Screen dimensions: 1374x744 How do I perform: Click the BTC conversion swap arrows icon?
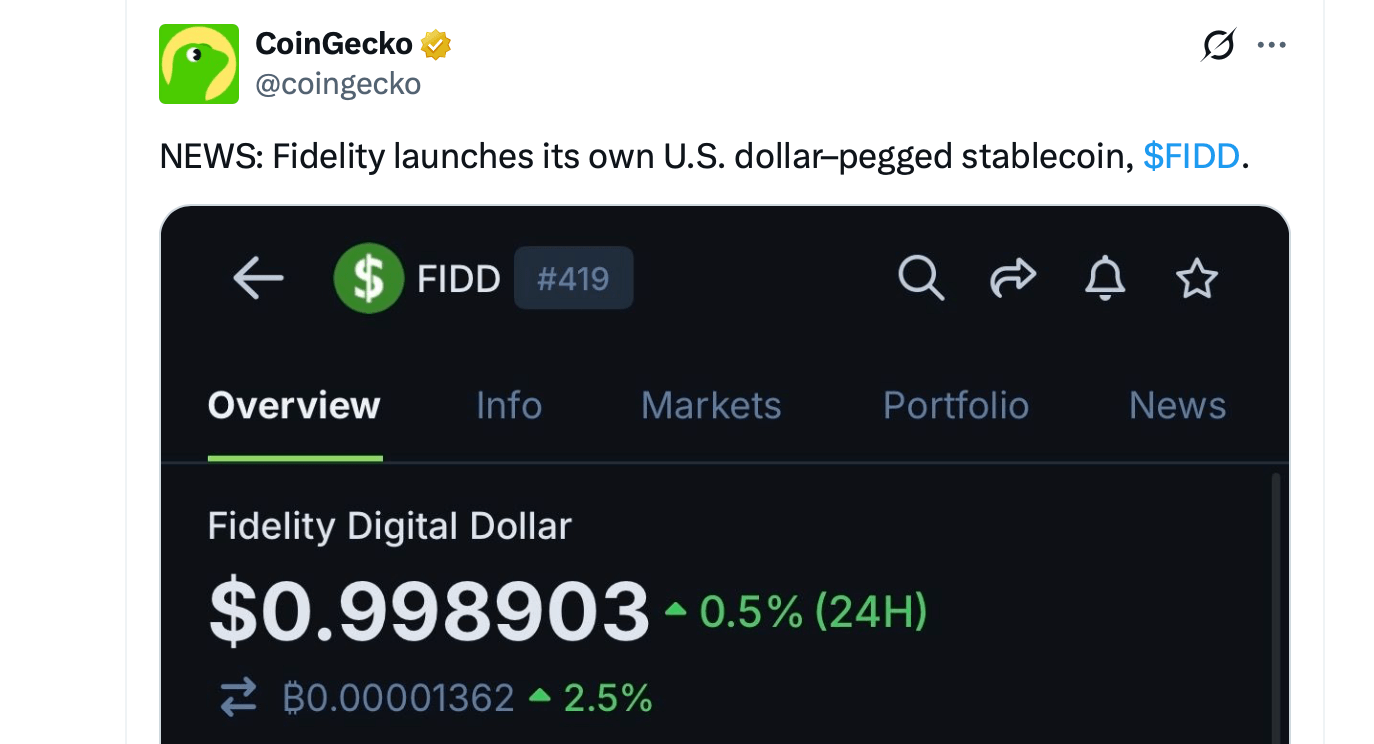237,697
